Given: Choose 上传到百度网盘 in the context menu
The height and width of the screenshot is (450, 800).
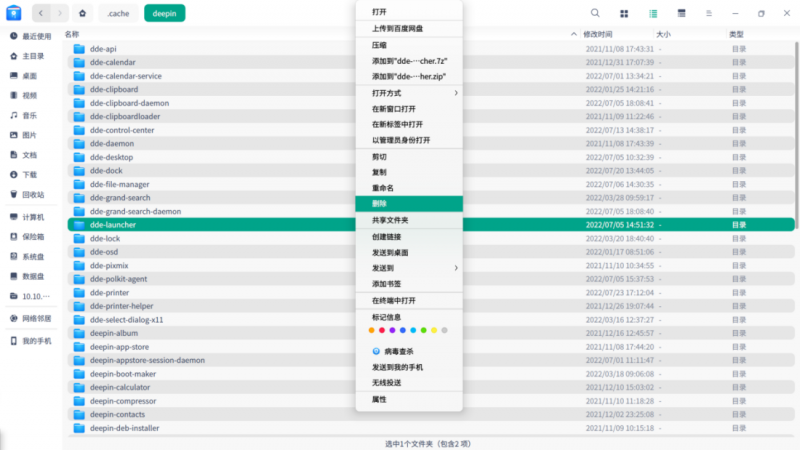Looking at the screenshot, I should pos(409,29).
